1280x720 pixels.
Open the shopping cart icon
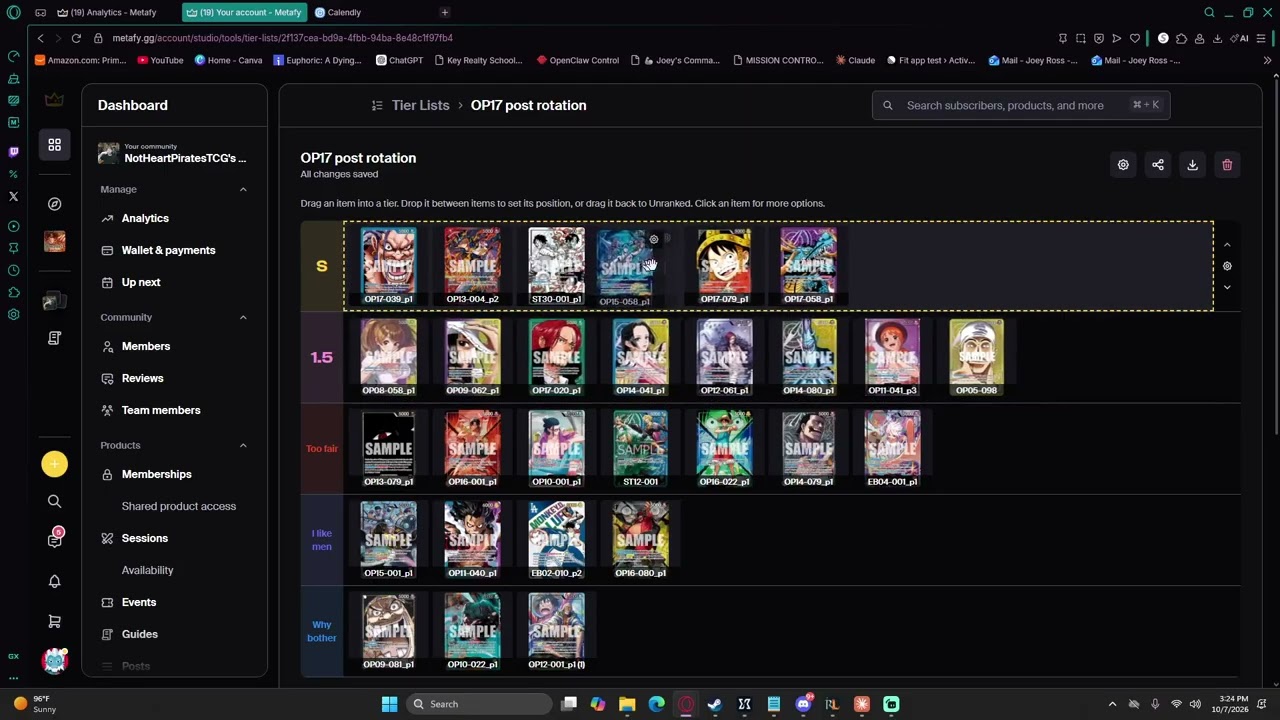pyautogui.click(x=54, y=621)
